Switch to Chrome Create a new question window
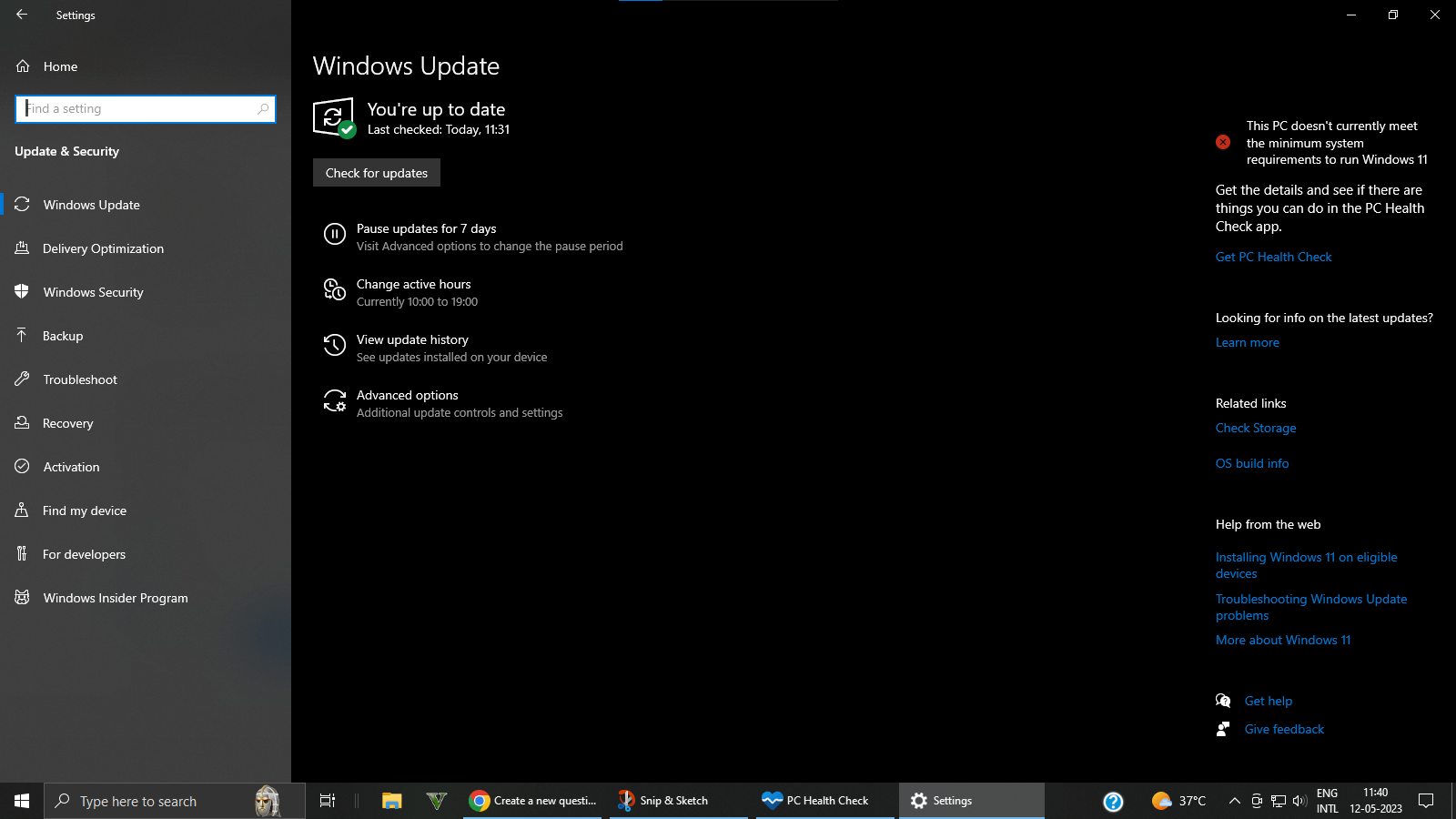Viewport: 1456px width, 819px height. click(x=532, y=801)
